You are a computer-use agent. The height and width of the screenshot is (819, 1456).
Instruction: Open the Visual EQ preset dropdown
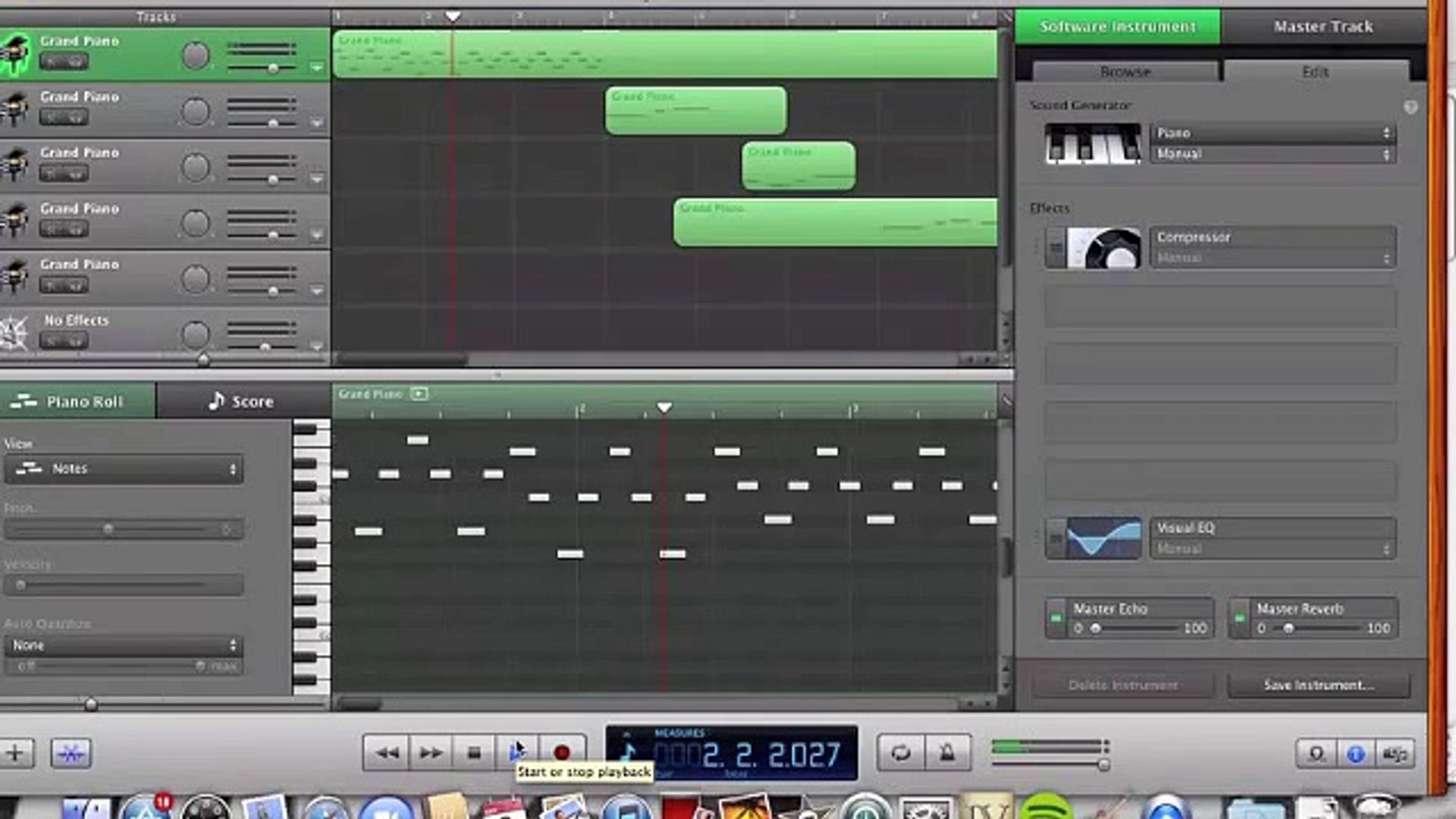1272,548
